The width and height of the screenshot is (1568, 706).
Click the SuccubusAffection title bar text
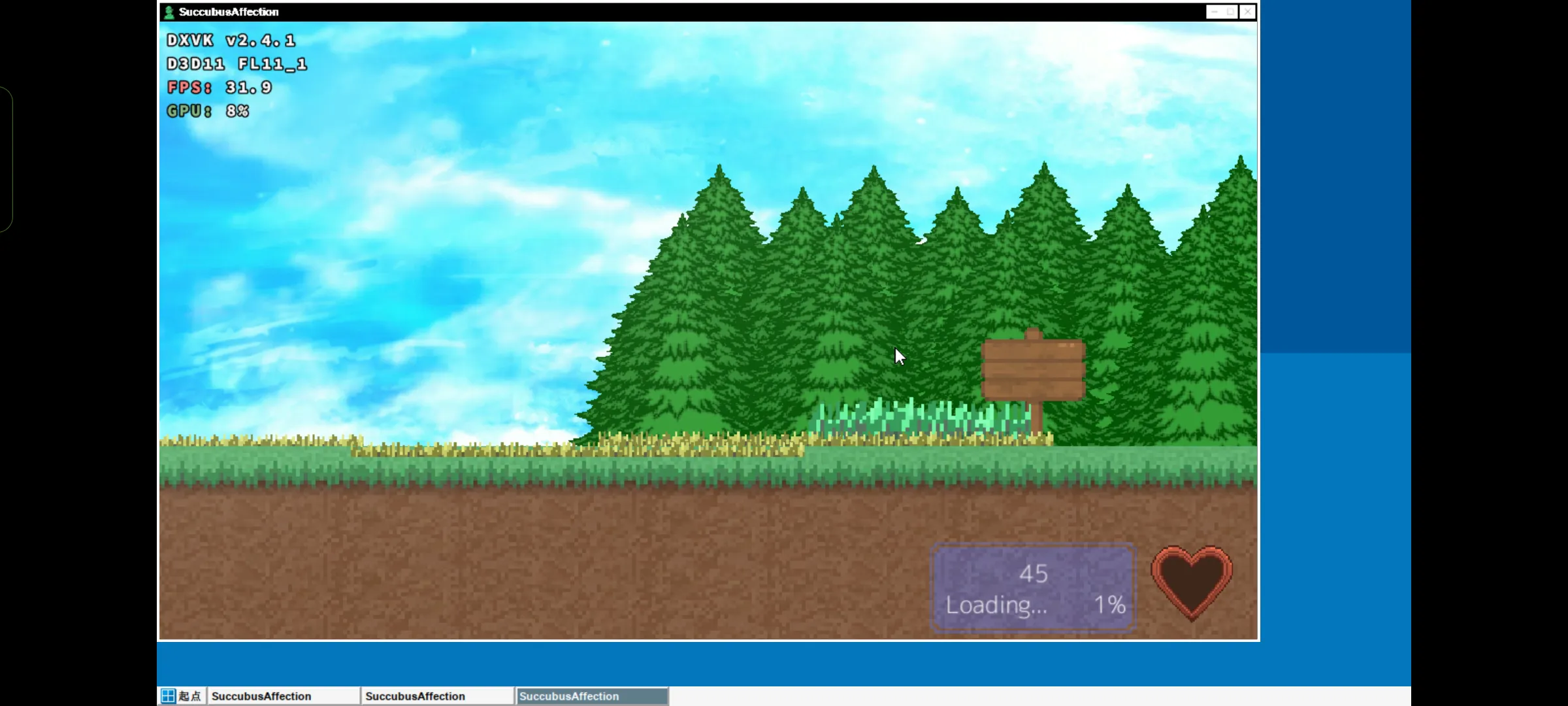click(229, 12)
